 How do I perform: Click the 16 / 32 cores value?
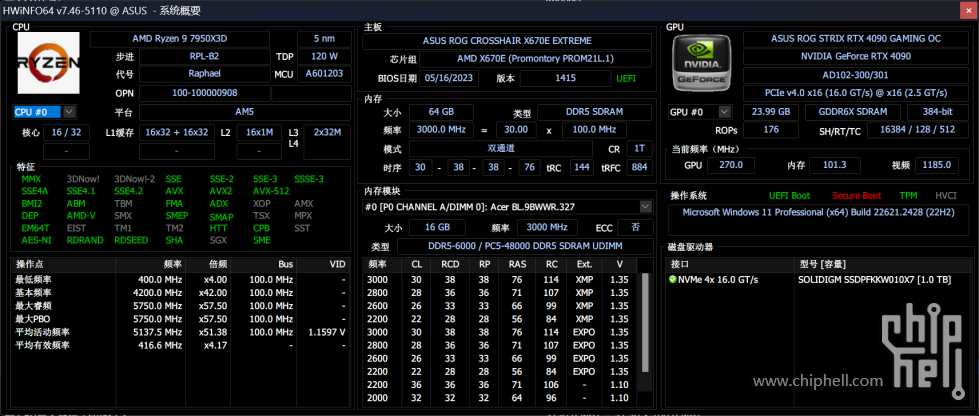[x=66, y=132]
